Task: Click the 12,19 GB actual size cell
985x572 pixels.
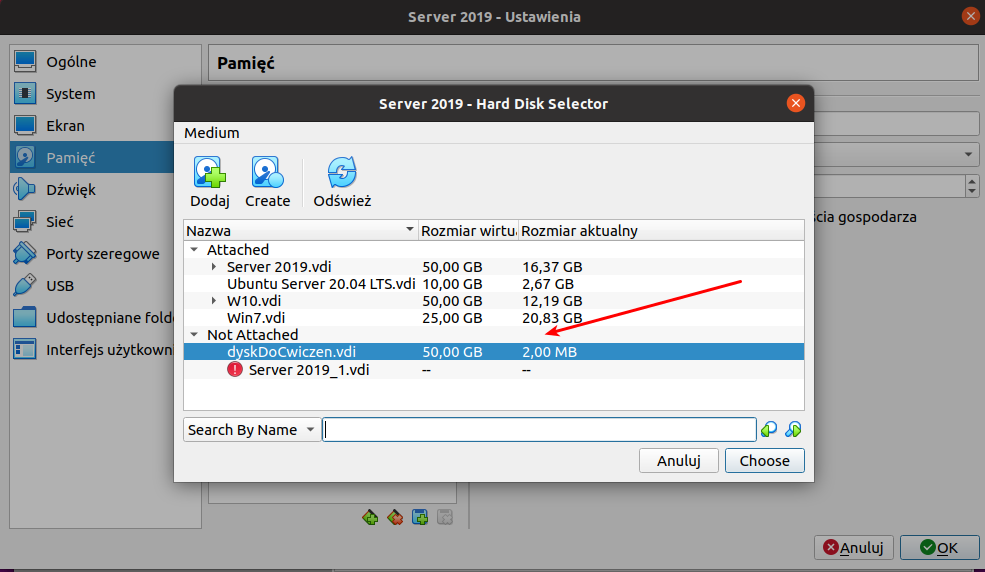Action: (552, 301)
